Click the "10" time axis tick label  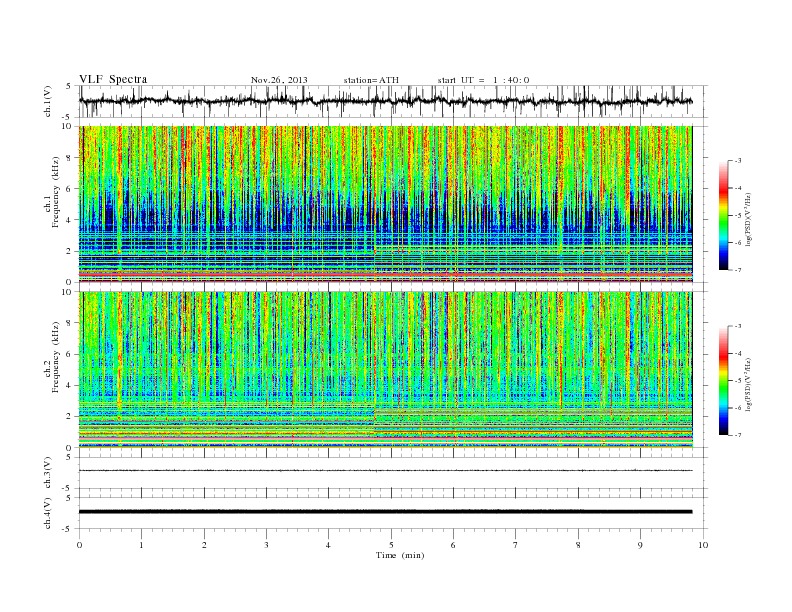pos(703,545)
